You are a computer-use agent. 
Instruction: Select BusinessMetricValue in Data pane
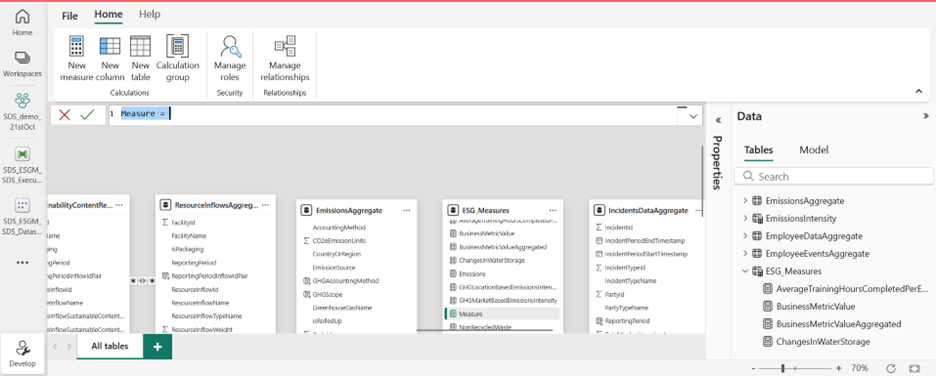[809, 306]
